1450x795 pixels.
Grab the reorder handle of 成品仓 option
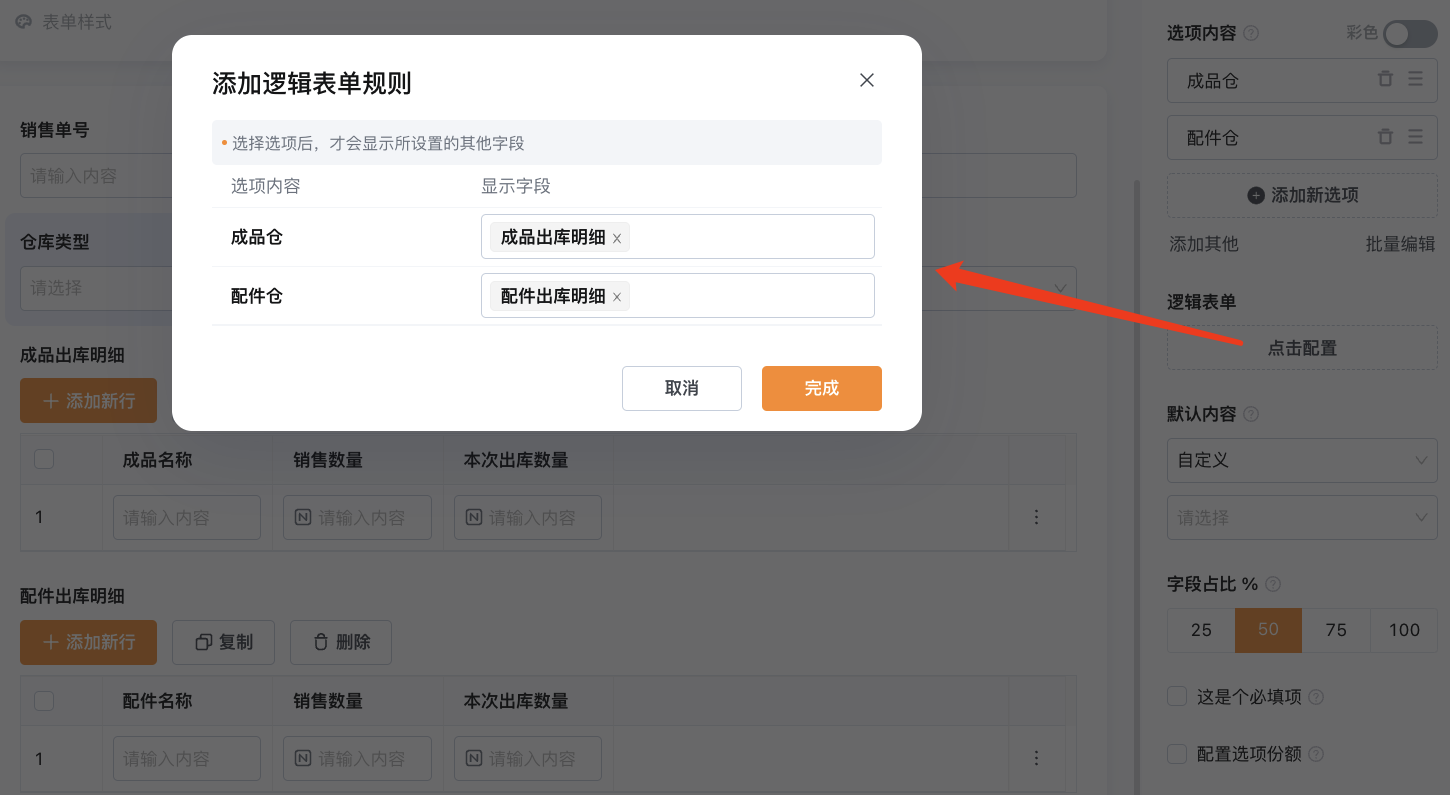[x=1415, y=79]
